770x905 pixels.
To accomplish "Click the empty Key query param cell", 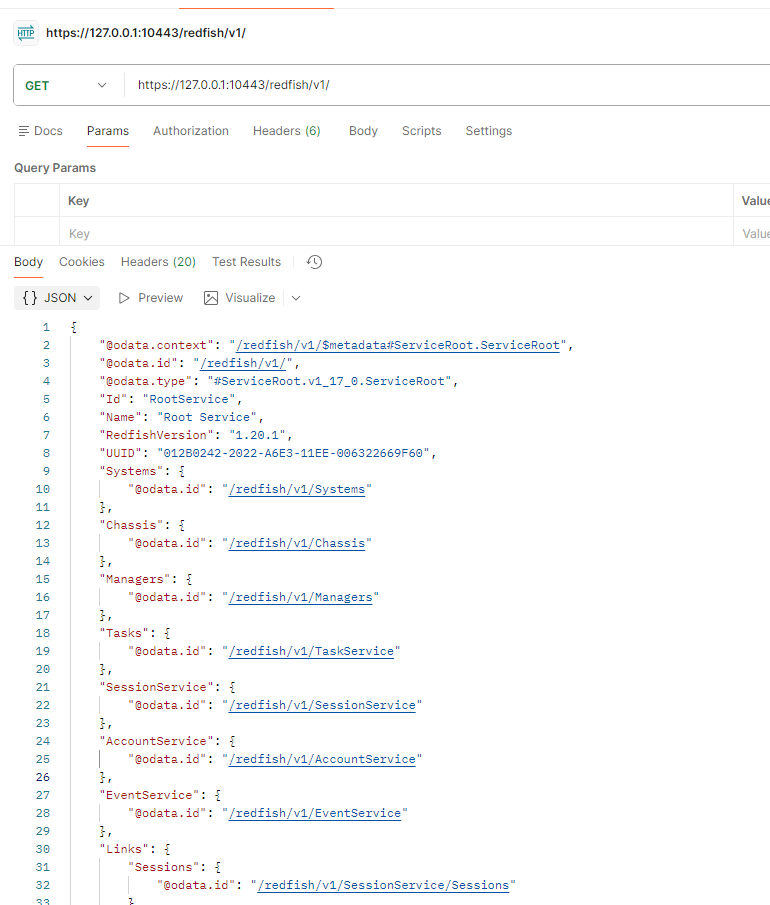I will point(395,234).
